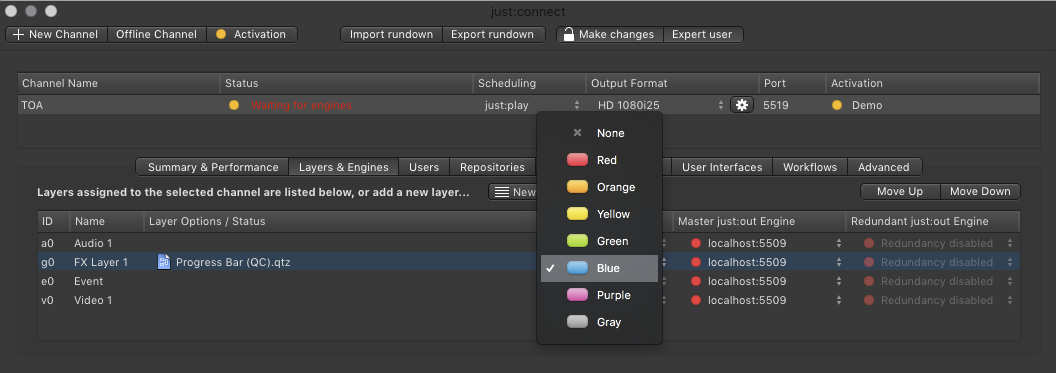The height and width of the screenshot is (373, 1056).
Task: Click the Move Down button
Action: (x=980, y=192)
